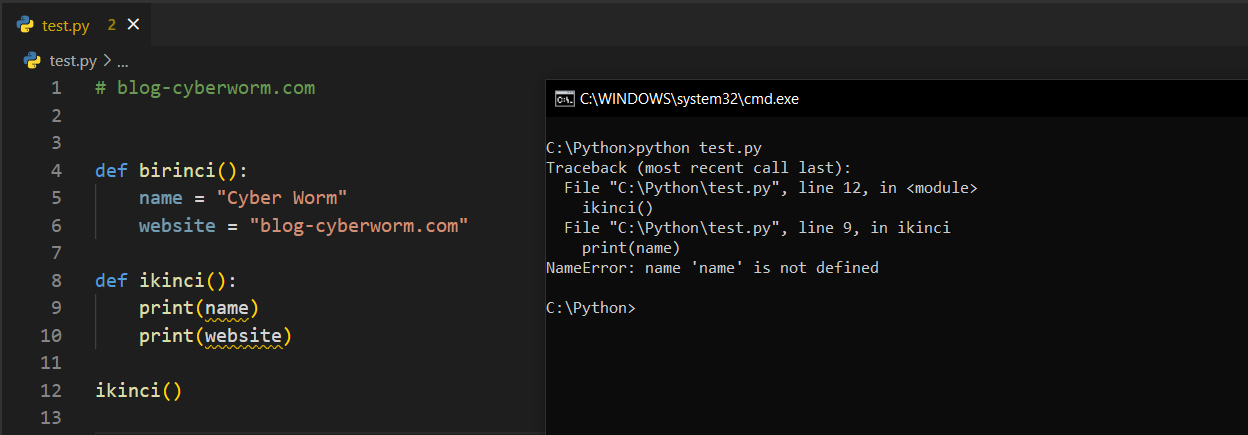Viewport: 1248px width, 435px height.
Task: Close the test.py editor tab
Action: coord(134,25)
